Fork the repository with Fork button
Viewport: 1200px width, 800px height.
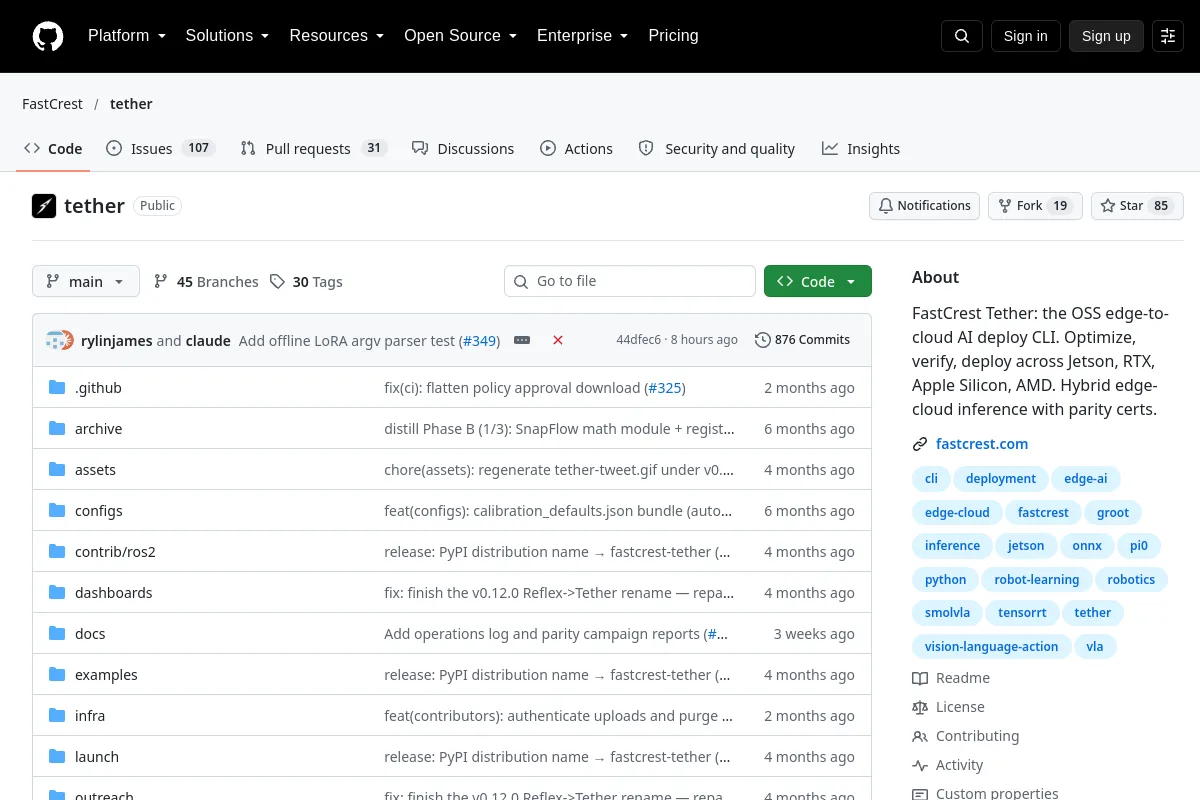[x=1035, y=206]
